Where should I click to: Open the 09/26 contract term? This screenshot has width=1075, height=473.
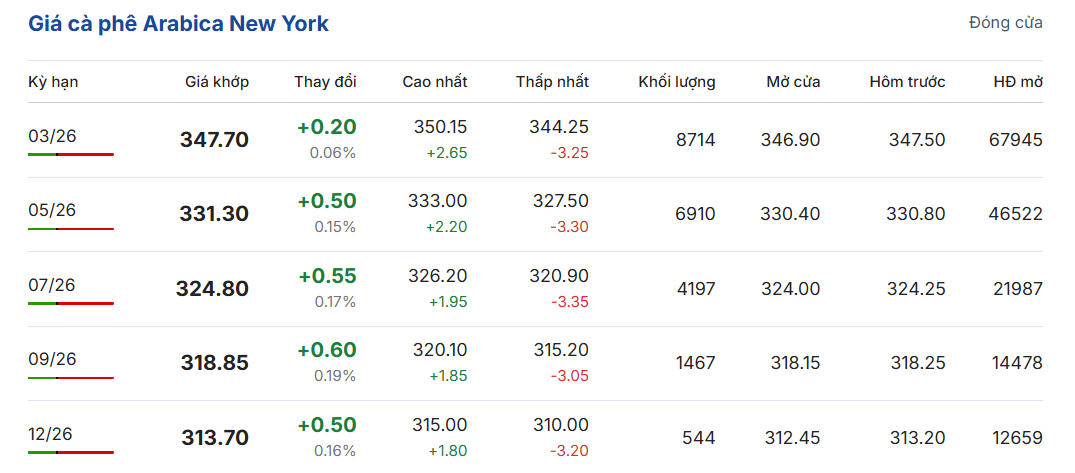pyautogui.click(x=52, y=359)
